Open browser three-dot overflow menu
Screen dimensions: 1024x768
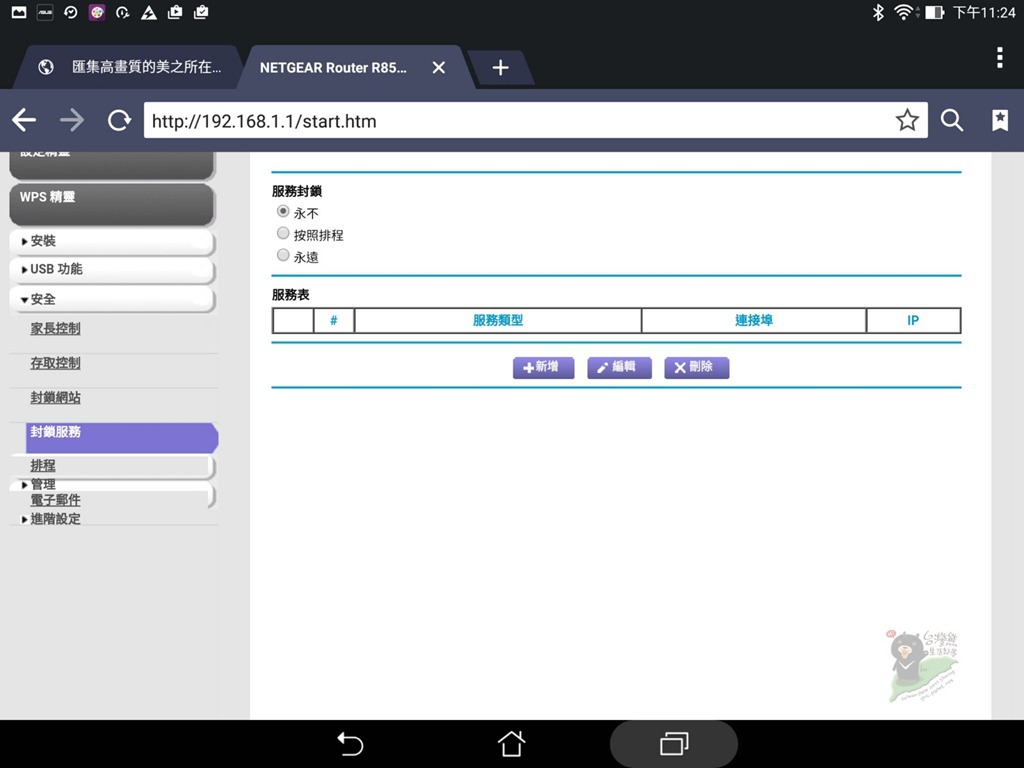[1000, 57]
